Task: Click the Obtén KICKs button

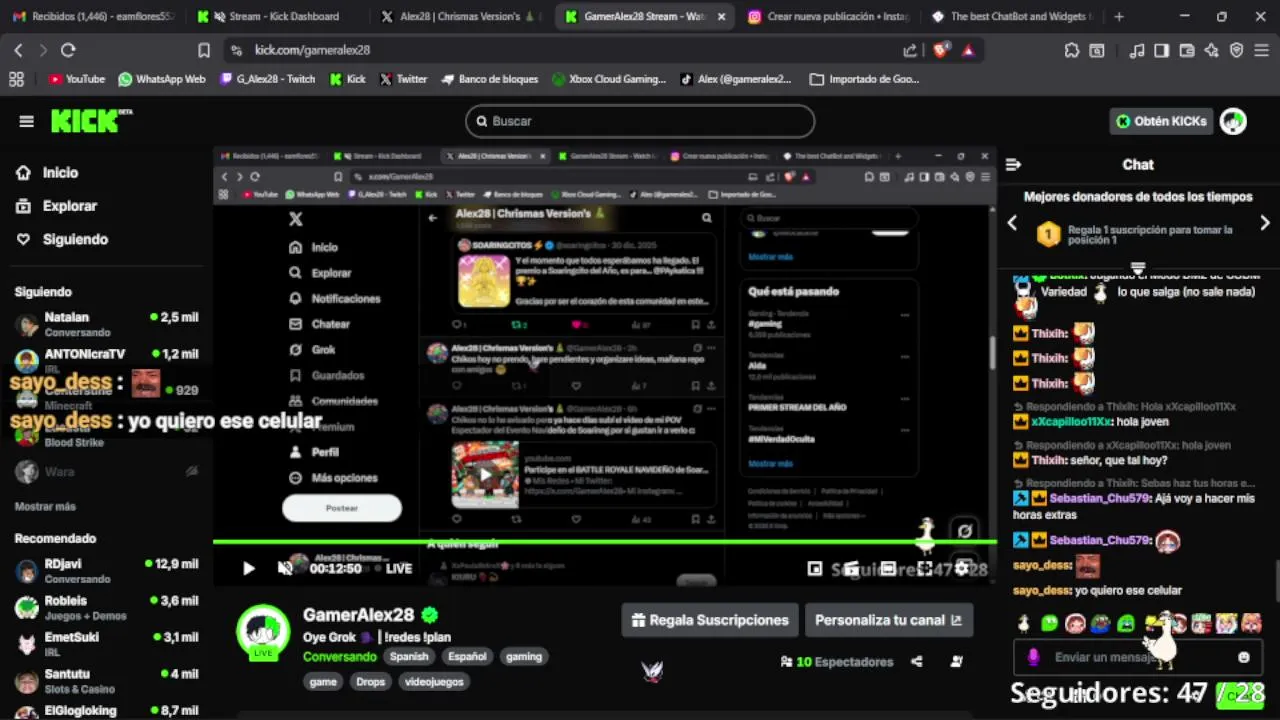Action: (1161, 121)
